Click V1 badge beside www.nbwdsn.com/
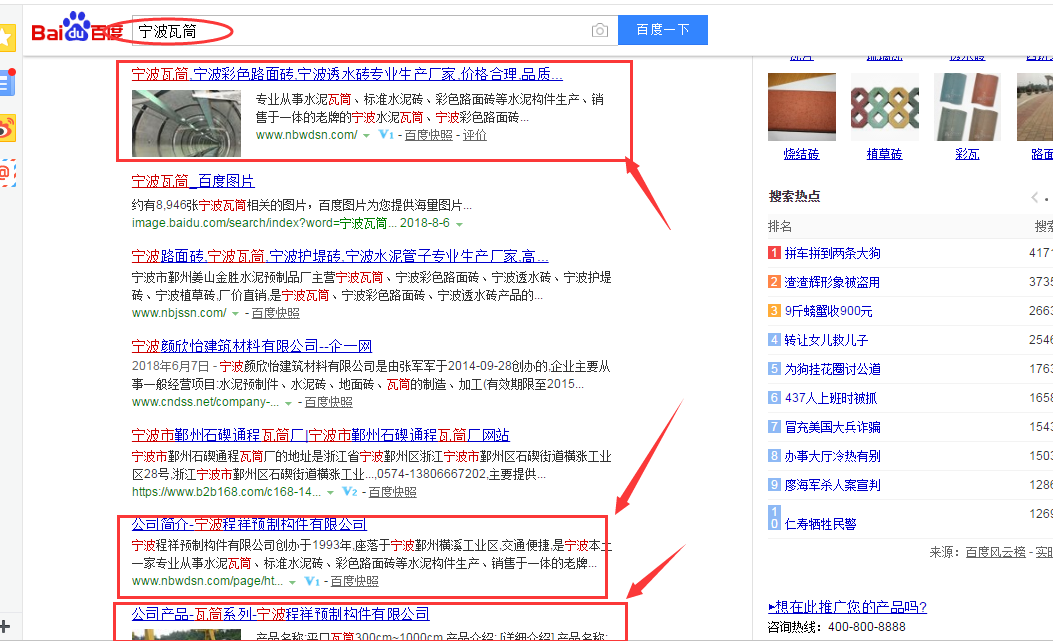Screen dimensions: 1053x641 click(386, 134)
